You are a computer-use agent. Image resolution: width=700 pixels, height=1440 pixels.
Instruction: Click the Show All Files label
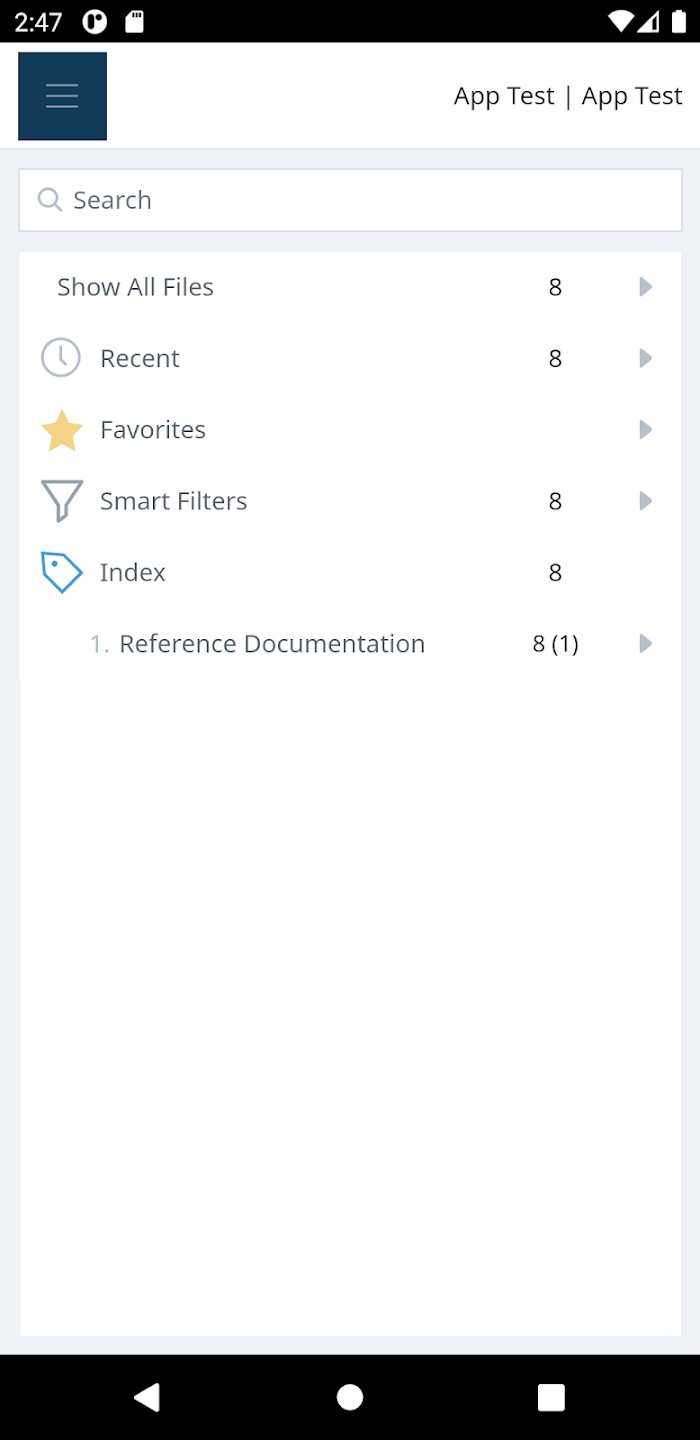135,287
